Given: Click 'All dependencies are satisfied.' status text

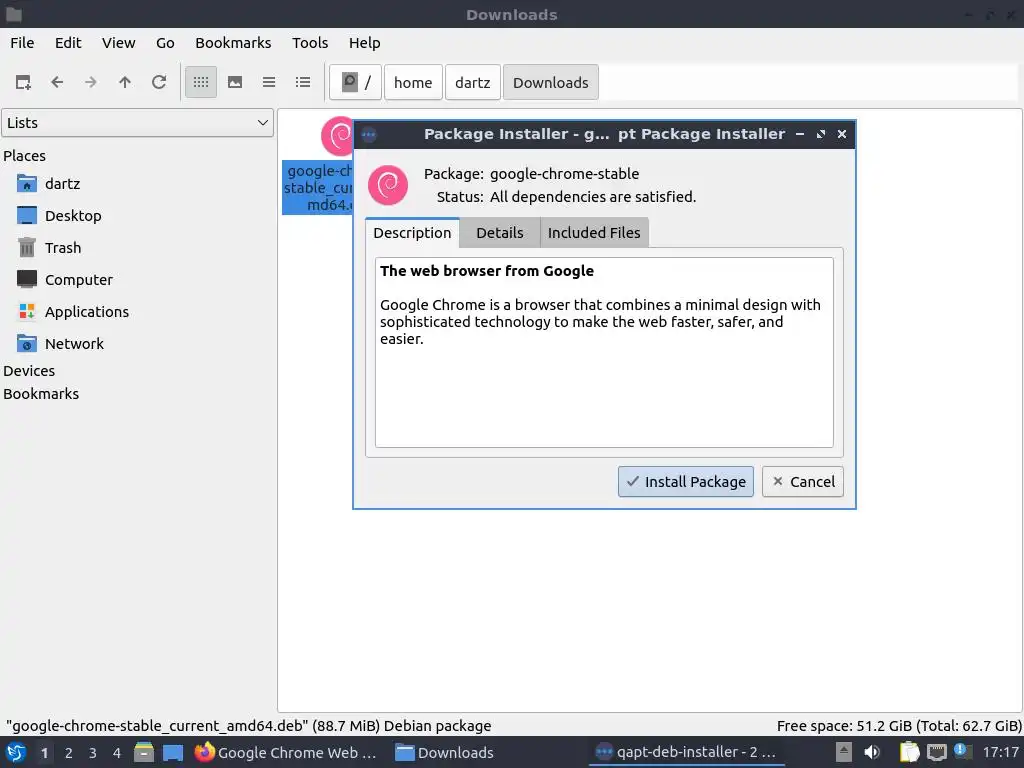Looking at the screenshot, I should coord(593,197).
